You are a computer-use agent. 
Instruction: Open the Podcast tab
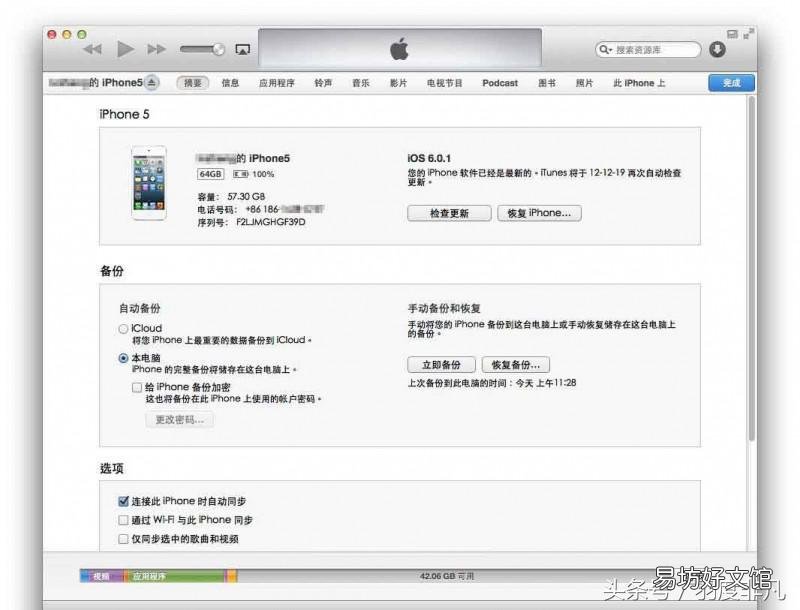pos(500,83)
